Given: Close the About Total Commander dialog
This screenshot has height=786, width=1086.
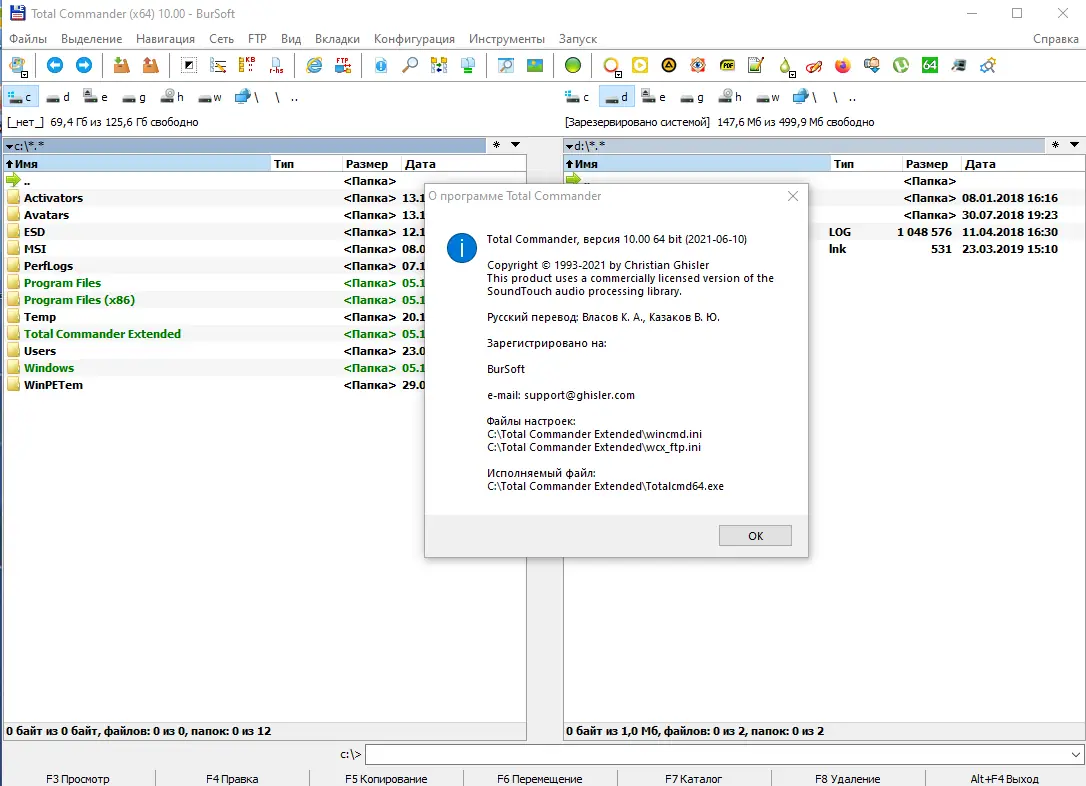Looking at the screenshot, I should [793, 196].
